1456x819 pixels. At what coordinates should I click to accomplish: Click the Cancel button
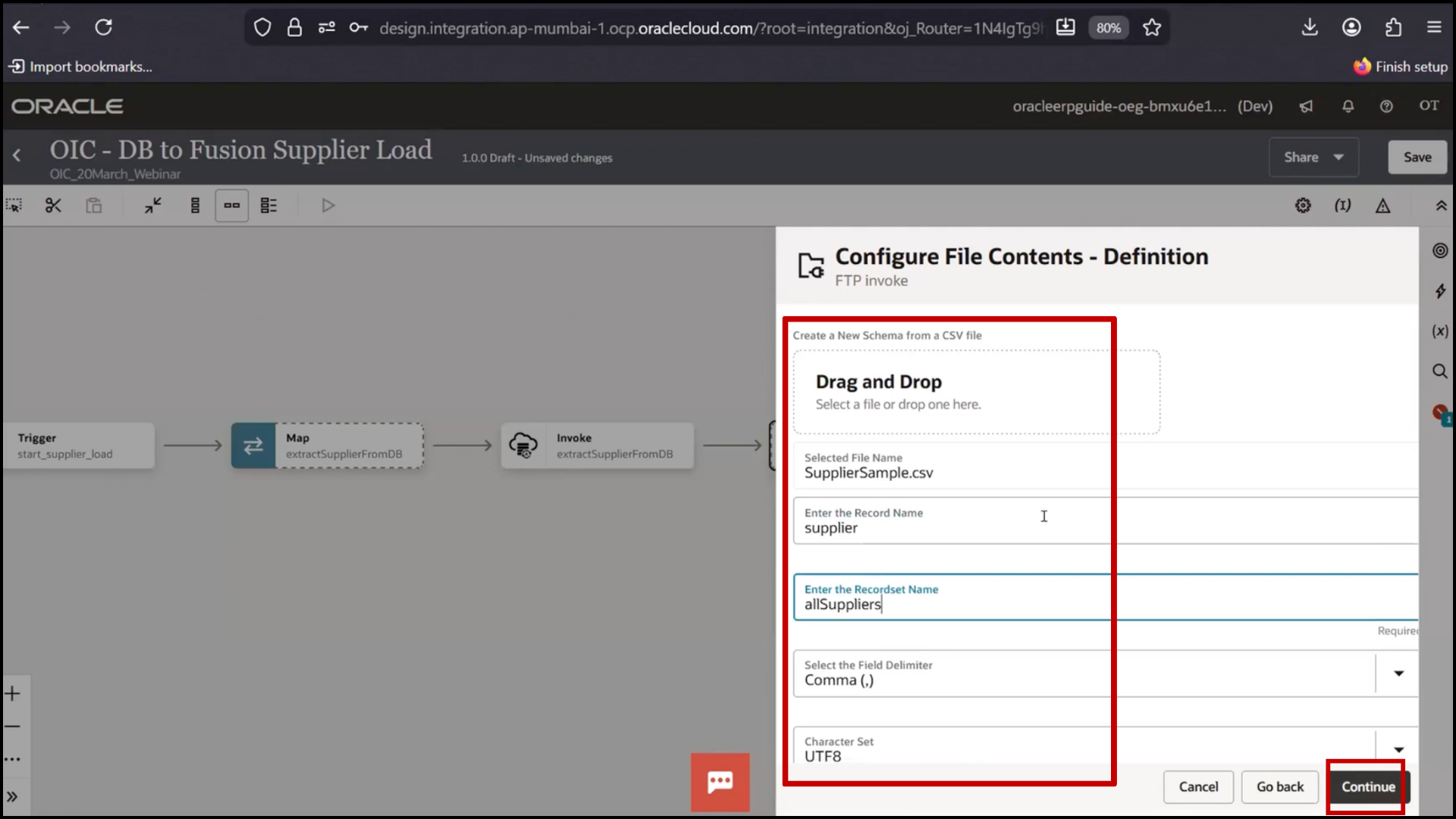pos(1198,787)
